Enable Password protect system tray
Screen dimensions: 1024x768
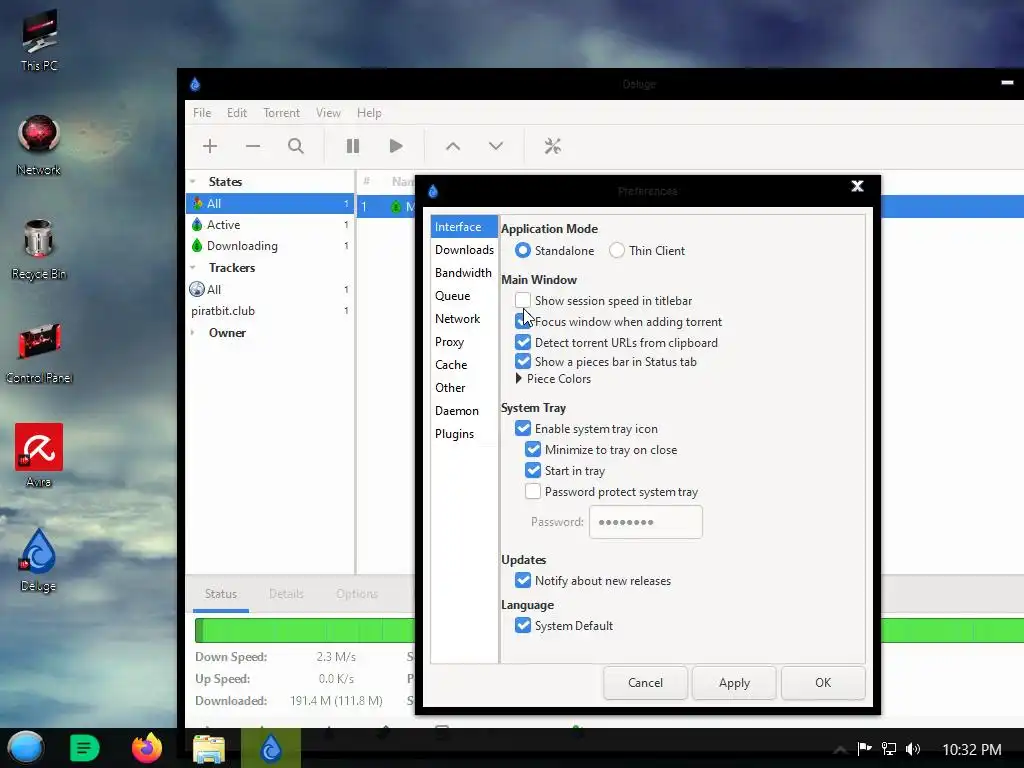533,491
